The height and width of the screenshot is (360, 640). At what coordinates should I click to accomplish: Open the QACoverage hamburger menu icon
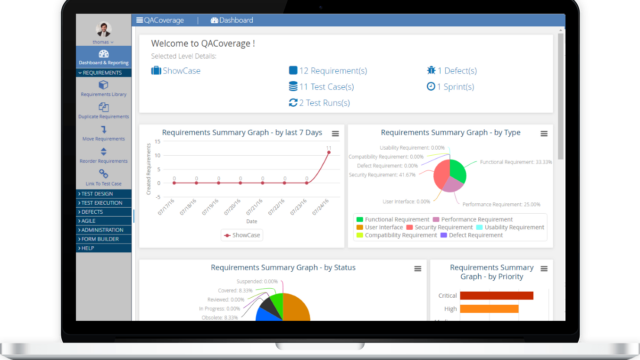click(x=140, y=20)
